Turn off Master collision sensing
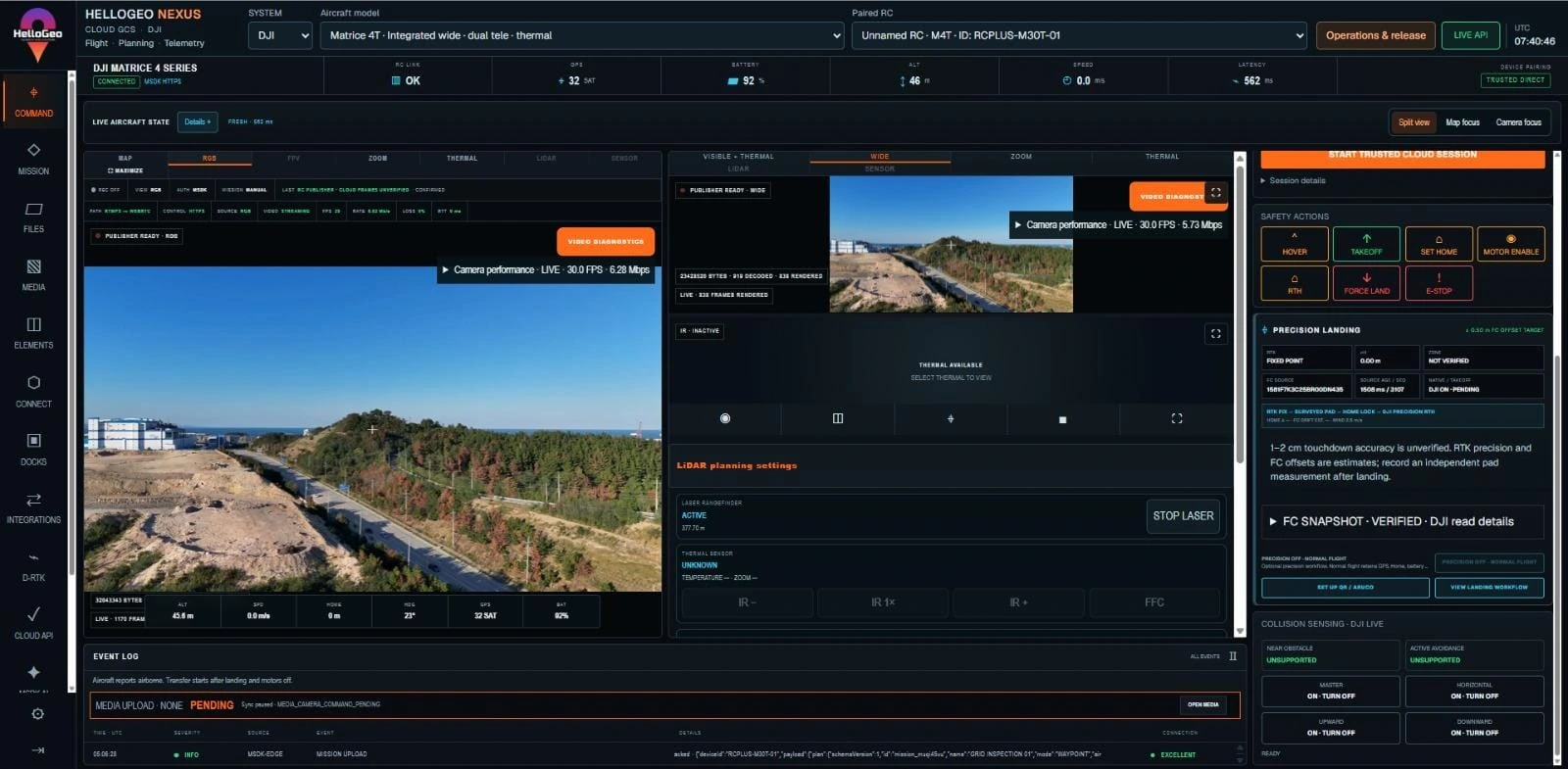The width and height of the screenshot is (1568, 769). 1331,691
